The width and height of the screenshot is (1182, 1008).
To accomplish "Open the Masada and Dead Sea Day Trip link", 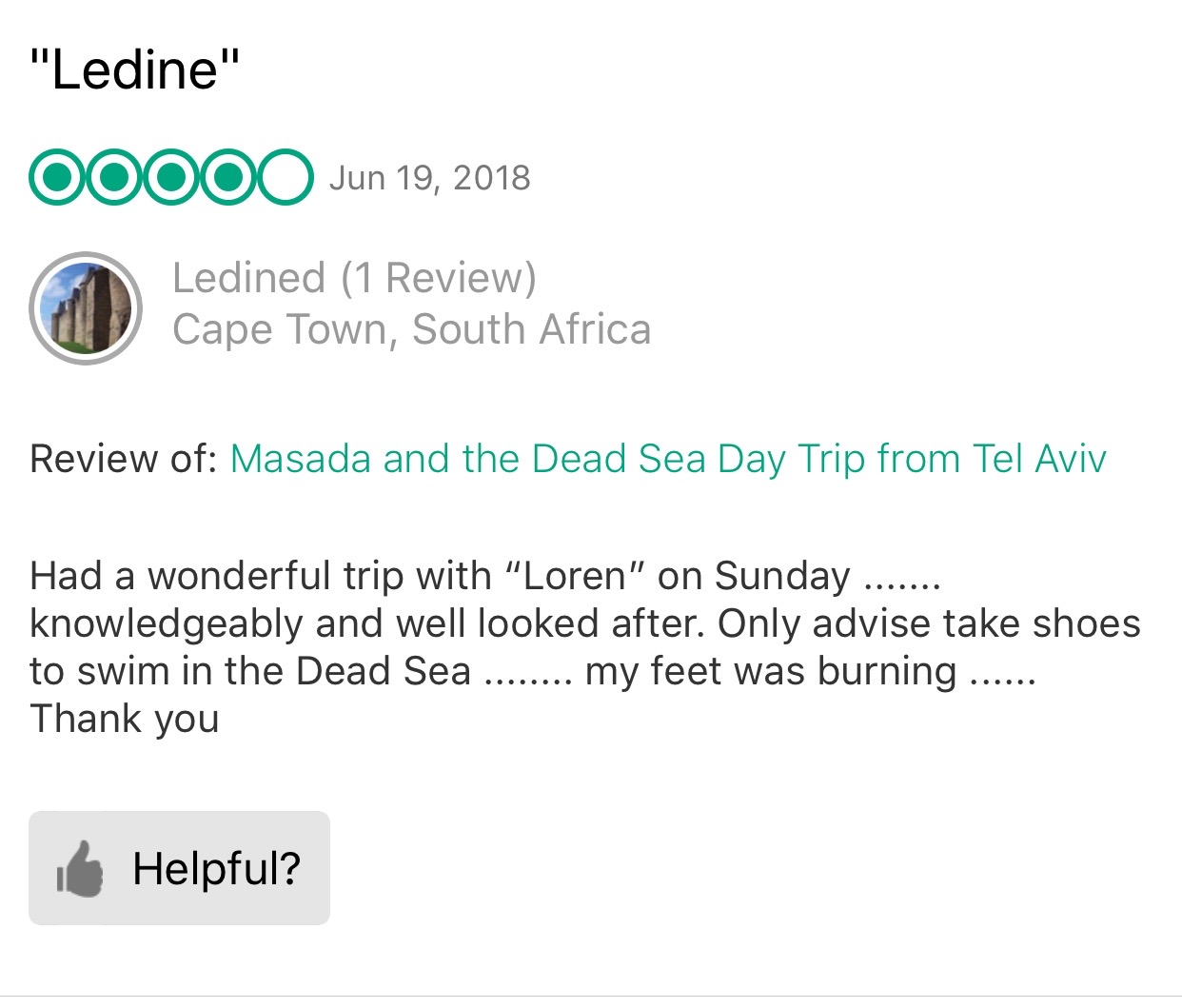I will 668,459.
